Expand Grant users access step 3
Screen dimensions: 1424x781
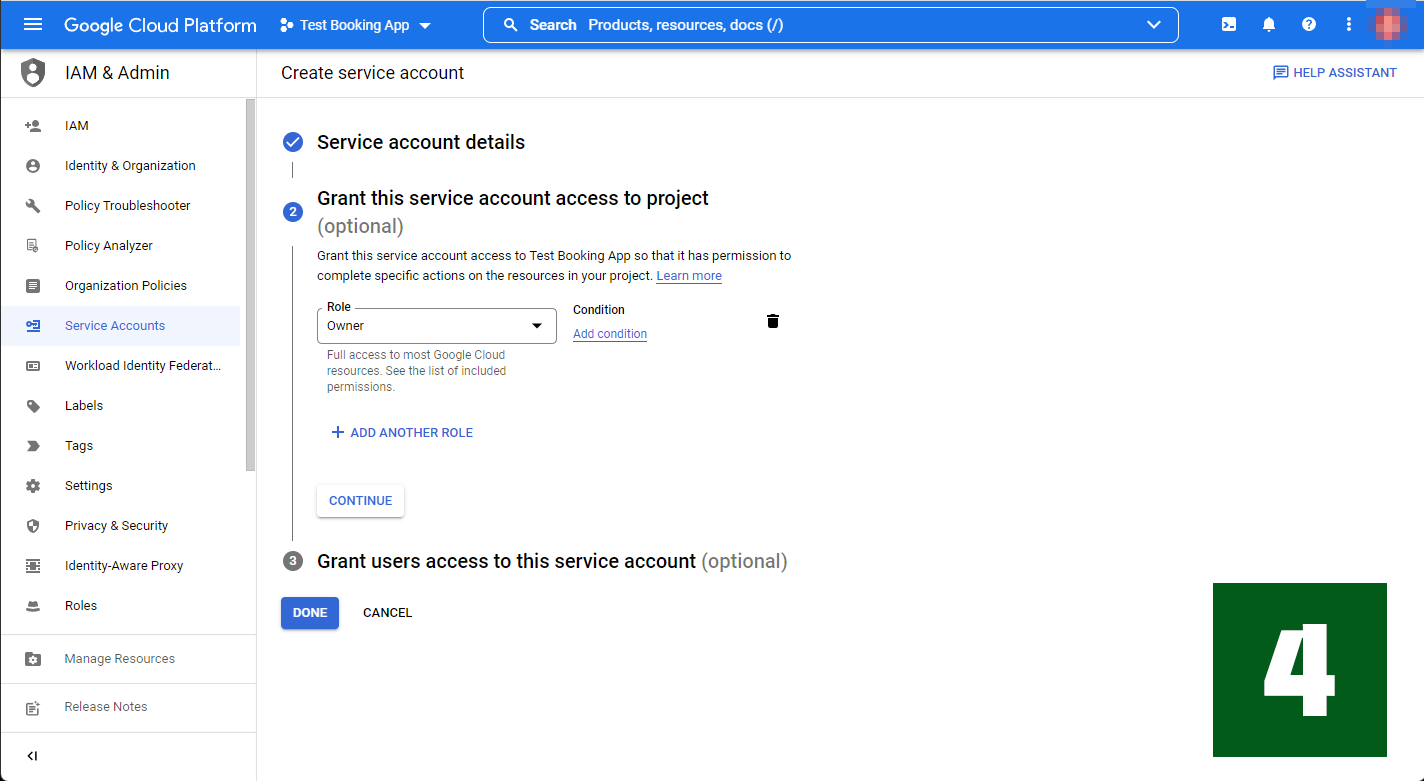click(x=552, y=561)
